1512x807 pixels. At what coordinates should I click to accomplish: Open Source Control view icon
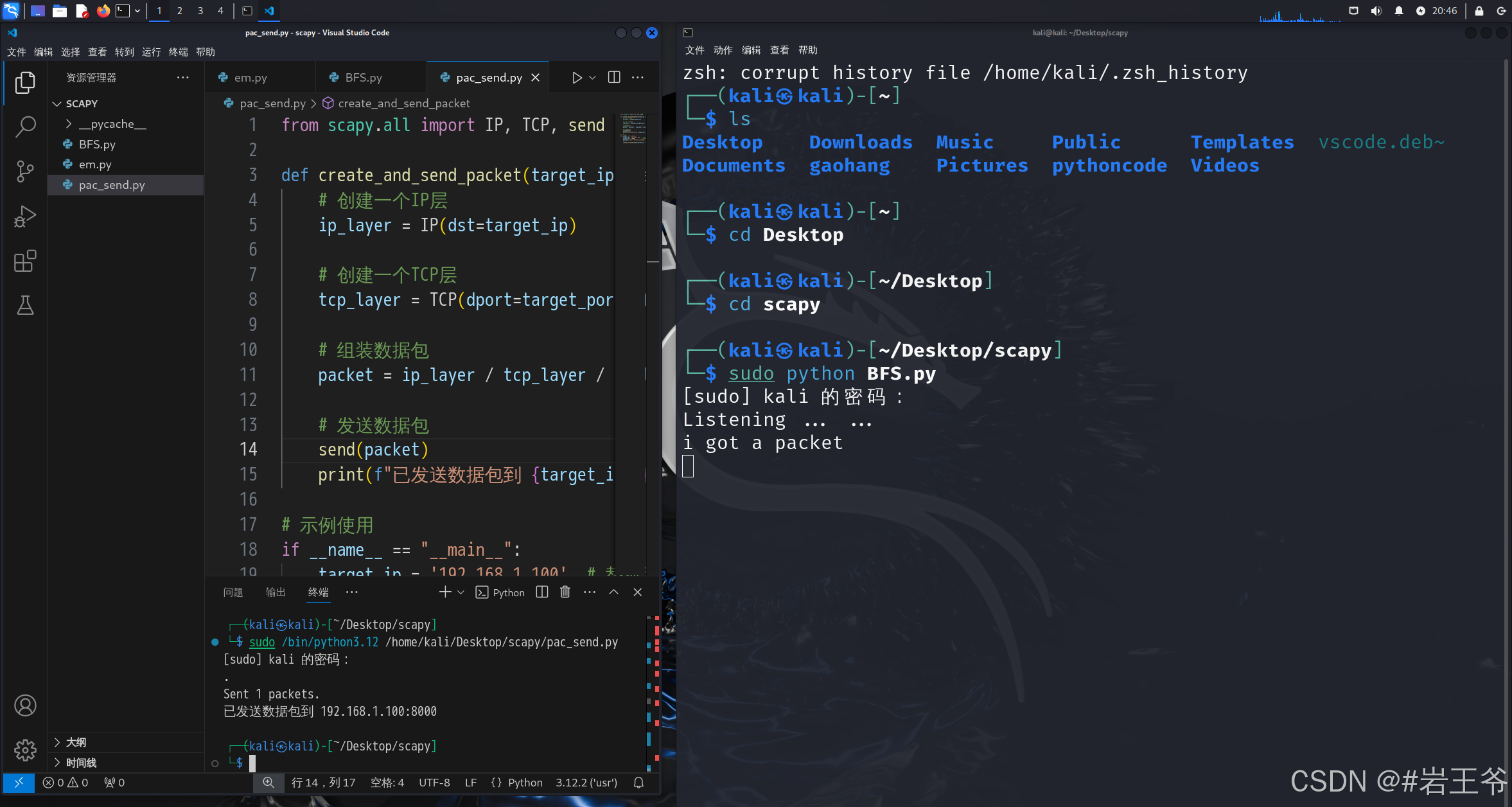25,171
